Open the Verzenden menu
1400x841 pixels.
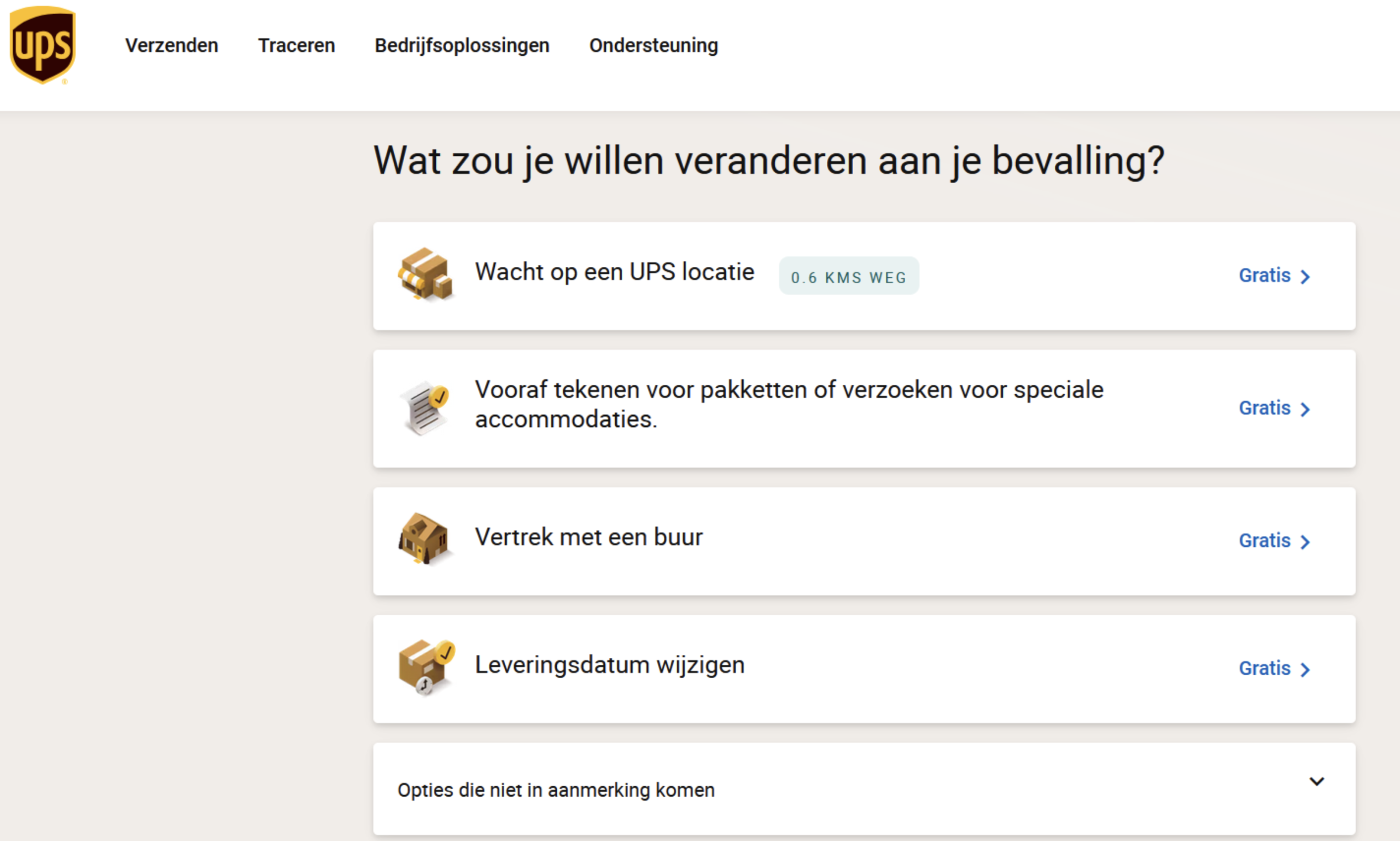pos(171,45)
